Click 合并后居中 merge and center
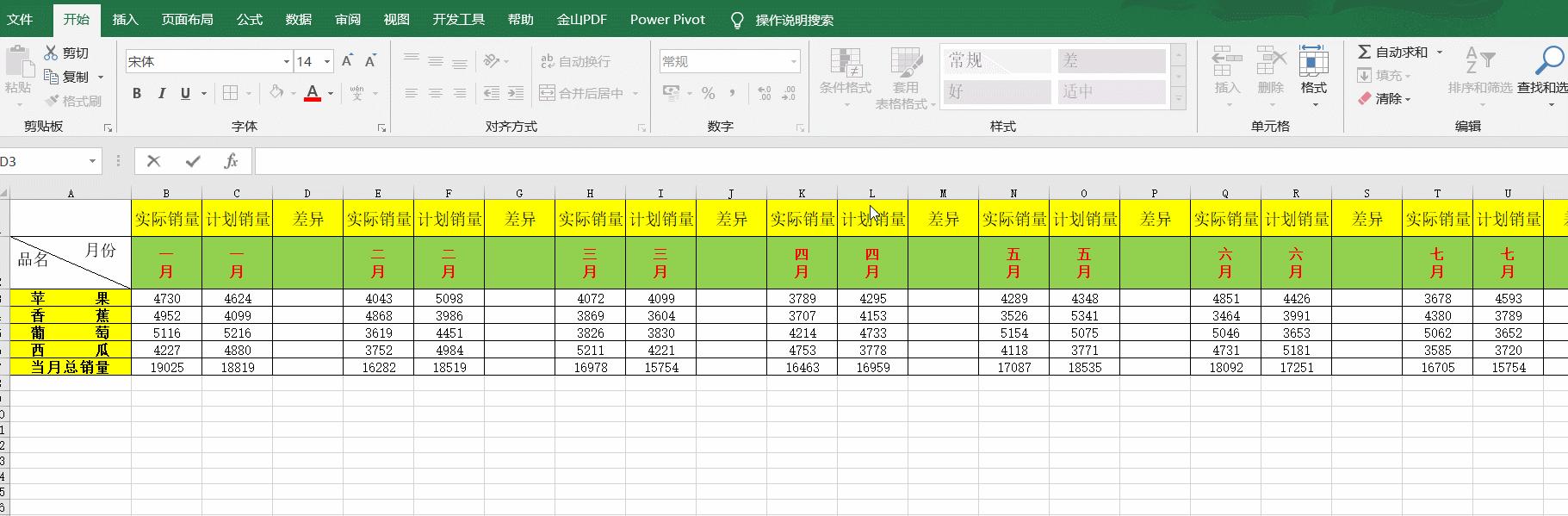This screenshot has height=516, width=1568. coord(582,93)
